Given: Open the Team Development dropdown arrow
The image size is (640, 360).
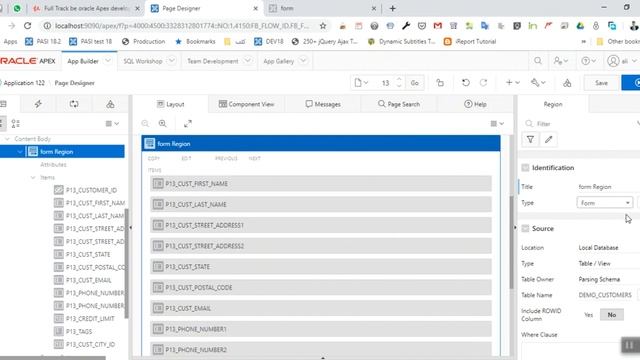Looking at the screenshot, I should (247, 61).
